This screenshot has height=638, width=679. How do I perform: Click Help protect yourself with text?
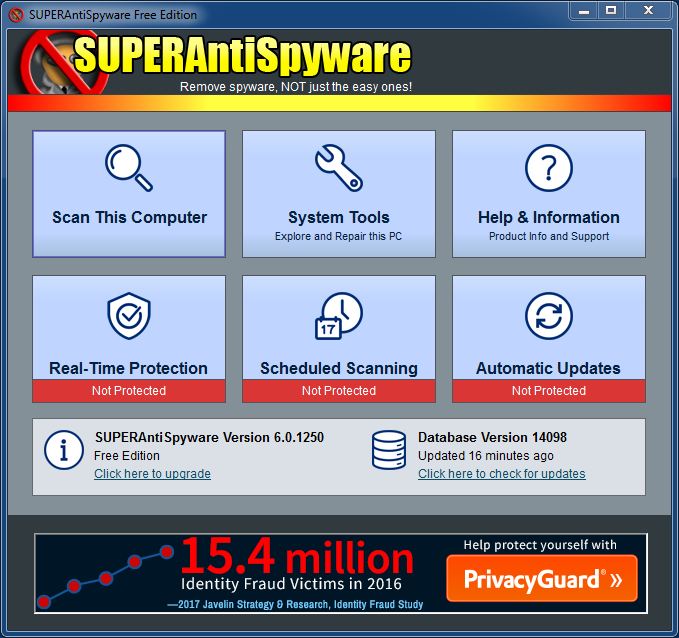click(540, 545)
